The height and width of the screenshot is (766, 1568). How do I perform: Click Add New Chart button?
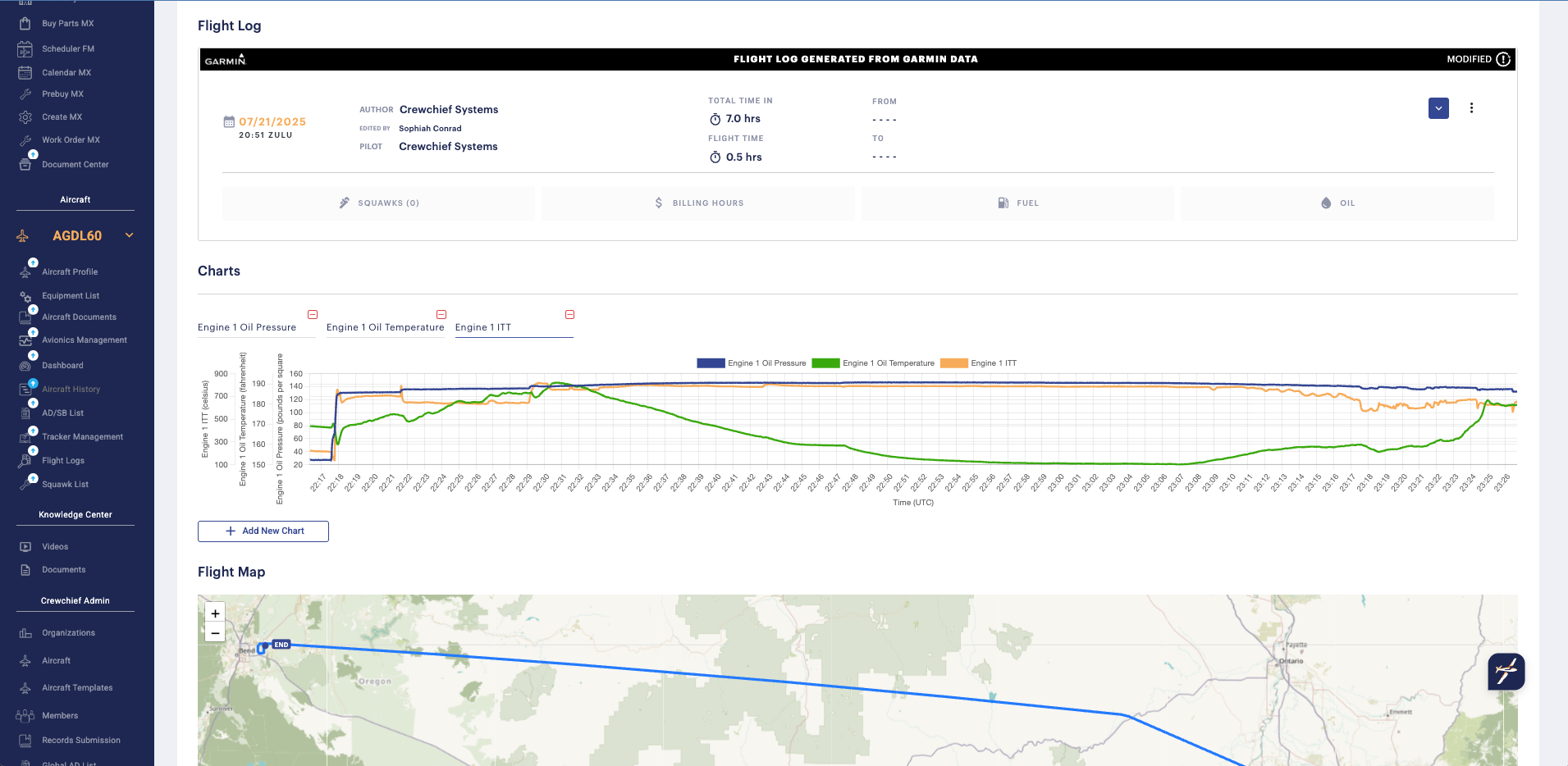click(263, 531)
